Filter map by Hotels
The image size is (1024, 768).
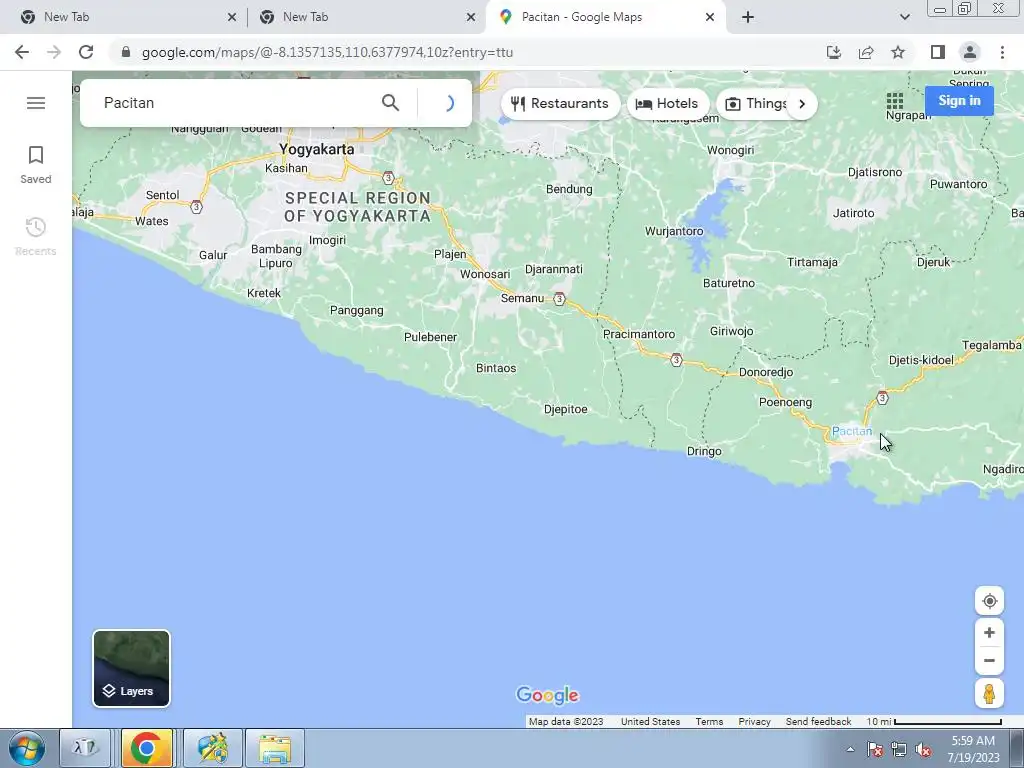pos(667,104)
